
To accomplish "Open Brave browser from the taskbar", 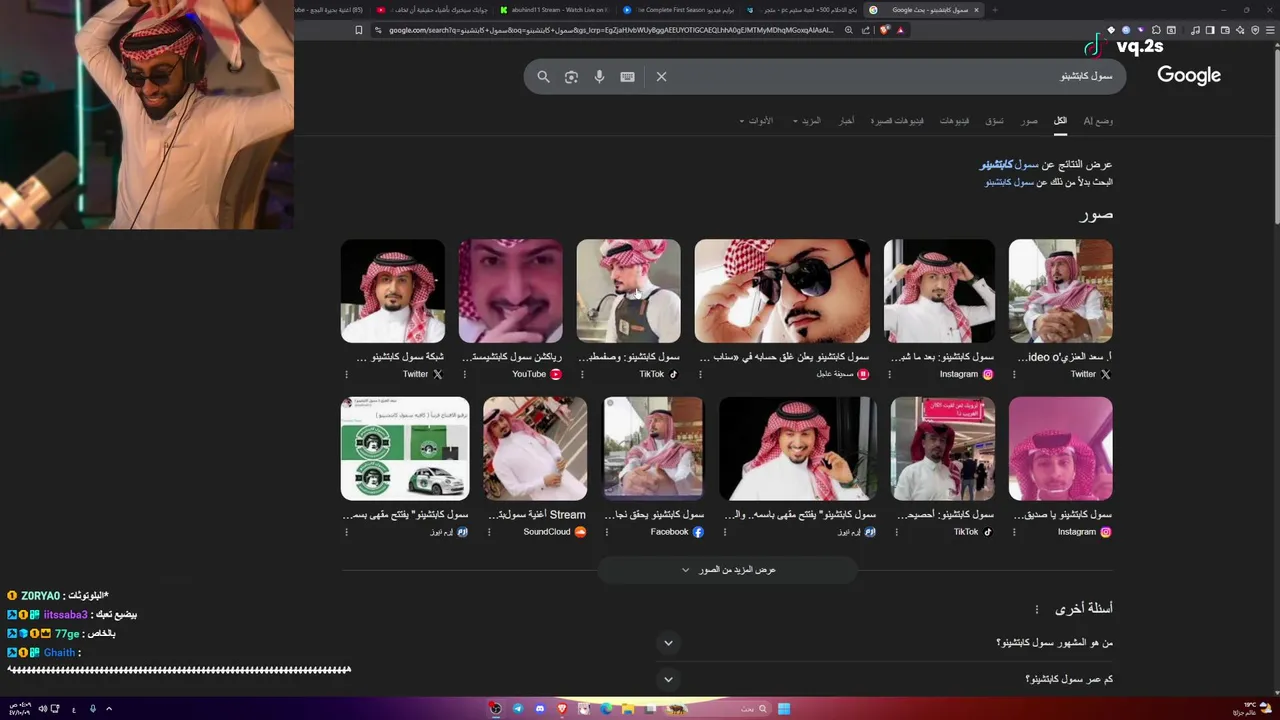I will (562, 709).
